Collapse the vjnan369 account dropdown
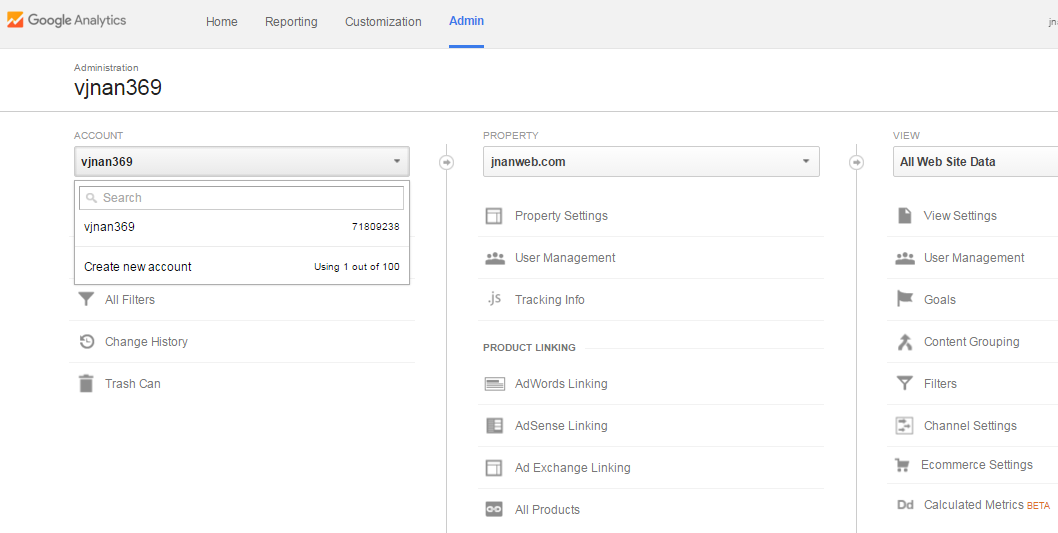Image resolution: width=1058 pixels, height=533 pixels. 242,162
